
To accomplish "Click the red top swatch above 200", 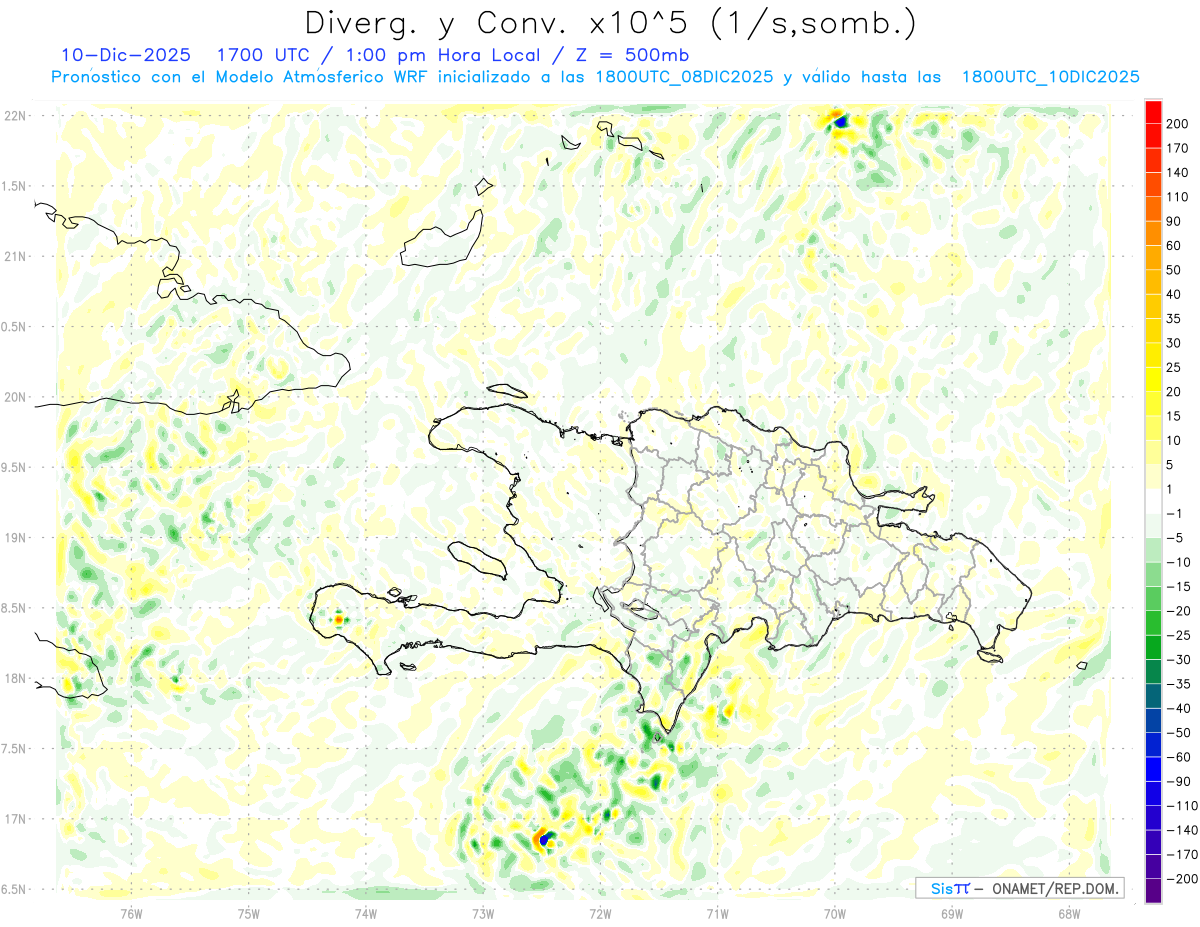I will pos(1153,112).
